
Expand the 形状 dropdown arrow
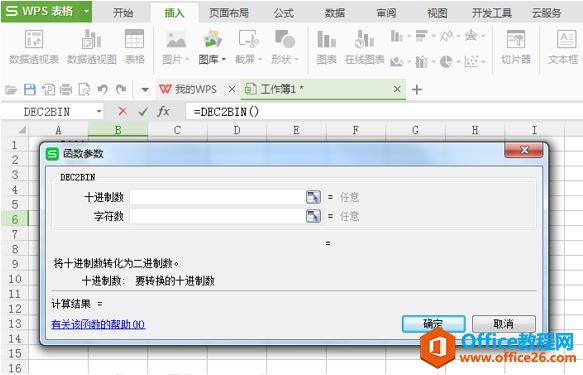(x=296, y=59)
